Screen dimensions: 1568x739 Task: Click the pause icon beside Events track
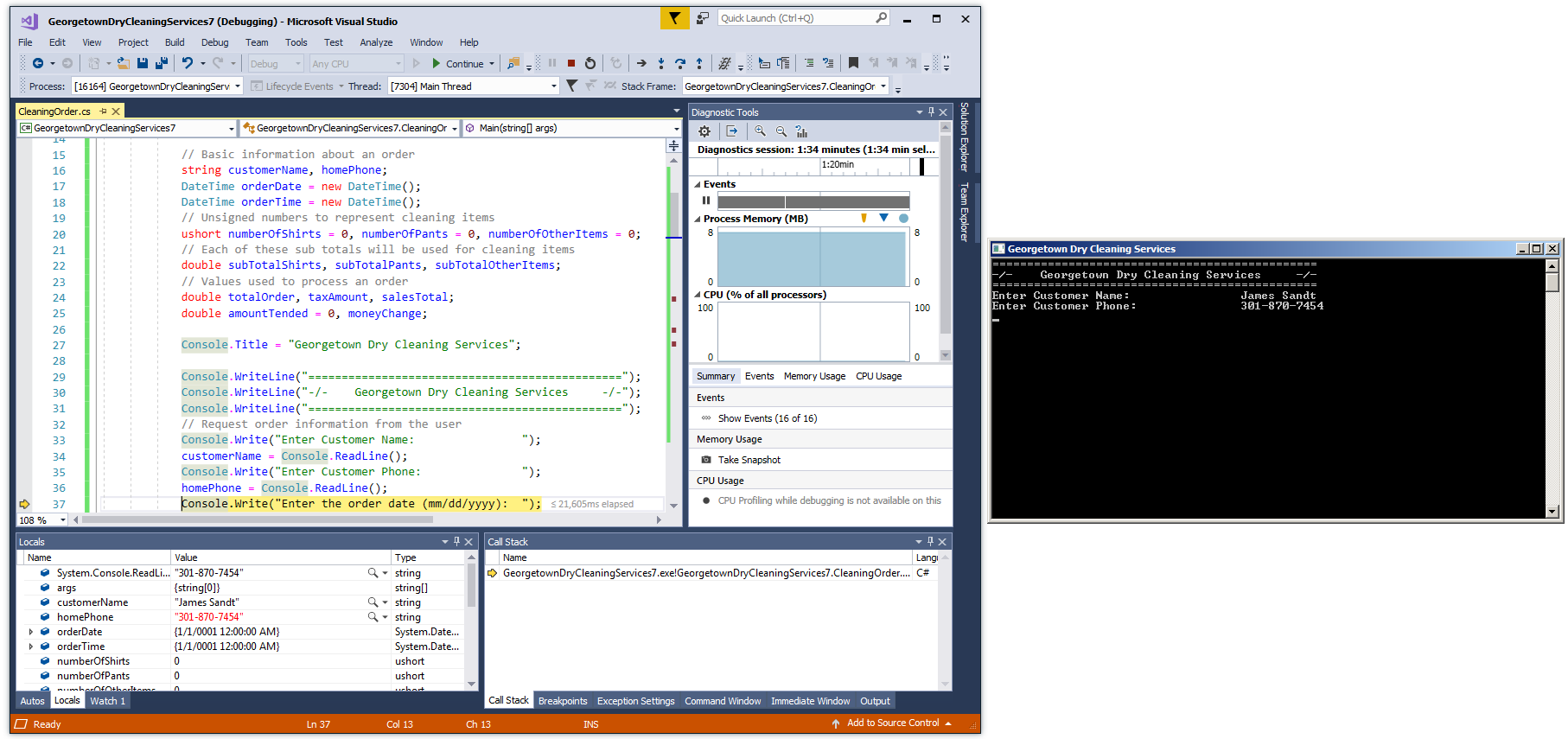(706, 201)
